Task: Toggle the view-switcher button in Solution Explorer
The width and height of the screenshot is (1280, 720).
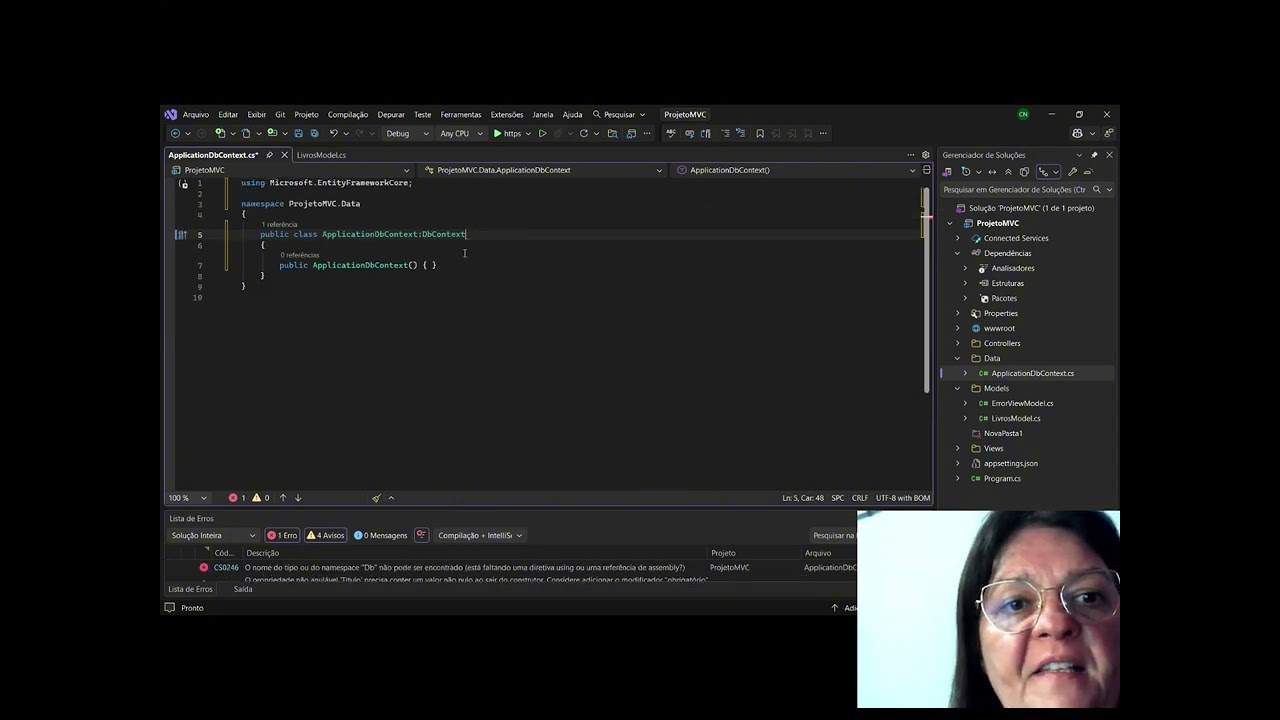Action: (x=1048, y=172)
